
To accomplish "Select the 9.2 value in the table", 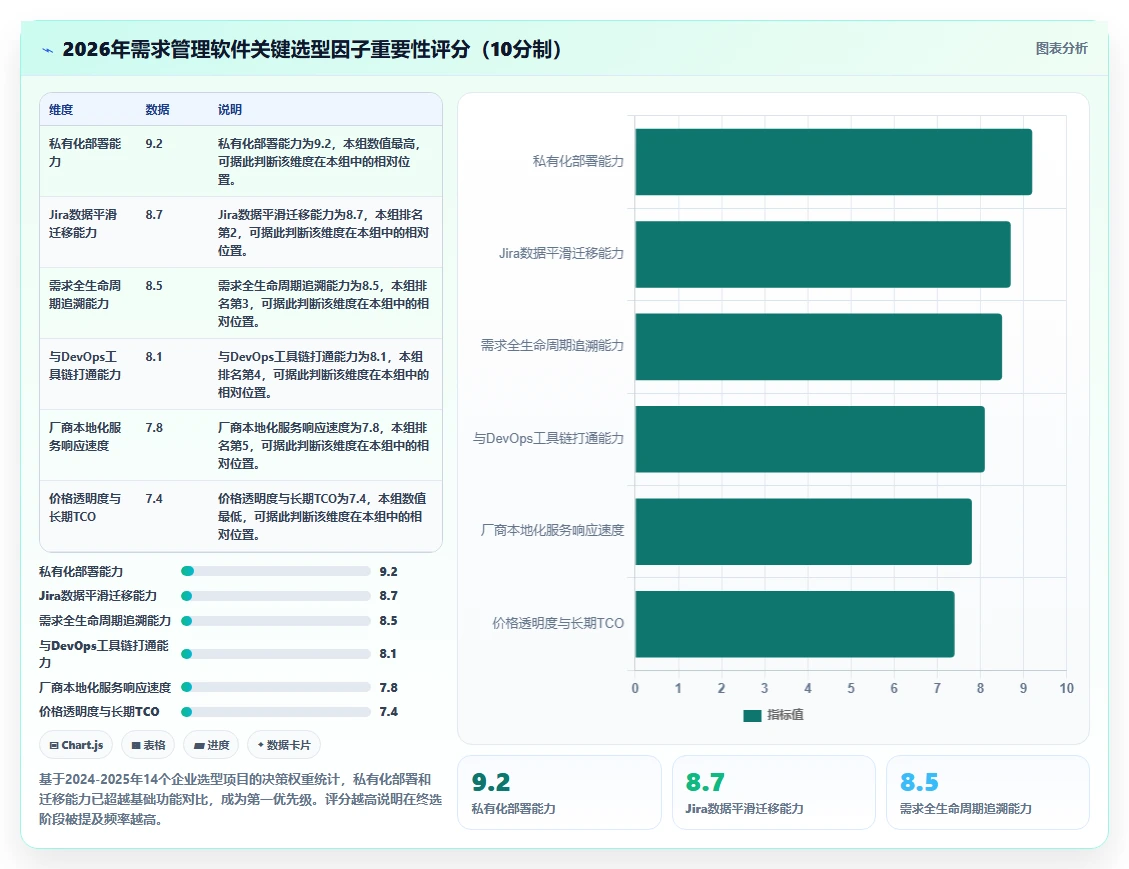I will 154,143.
